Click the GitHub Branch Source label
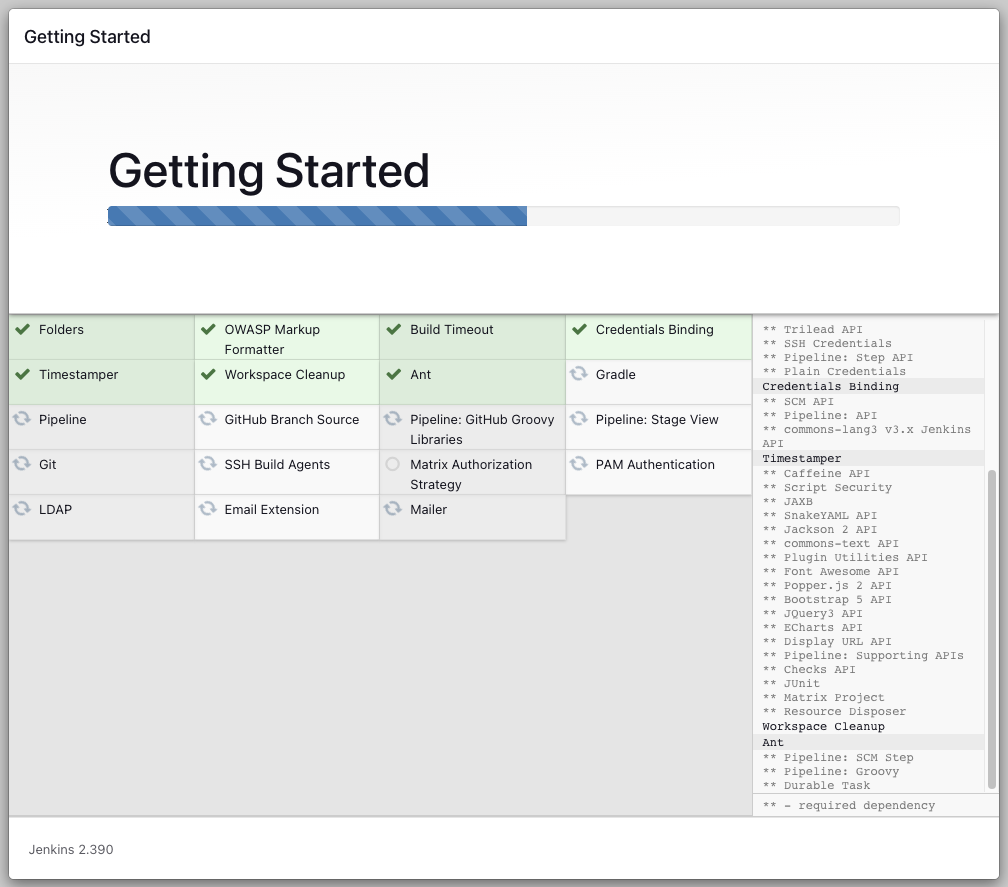Screen dimensions: 1008x887 click(292, 420)
